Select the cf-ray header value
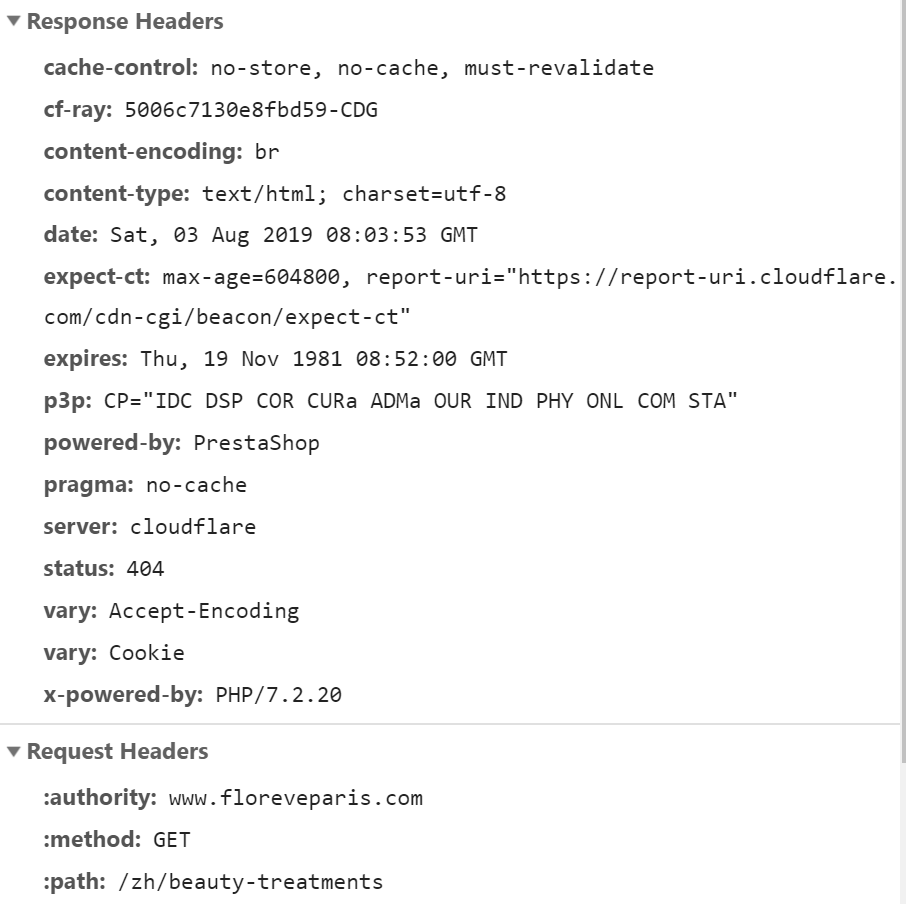This screenshot has width=906, height=904. pyautogui.click(x=251, y=110)
